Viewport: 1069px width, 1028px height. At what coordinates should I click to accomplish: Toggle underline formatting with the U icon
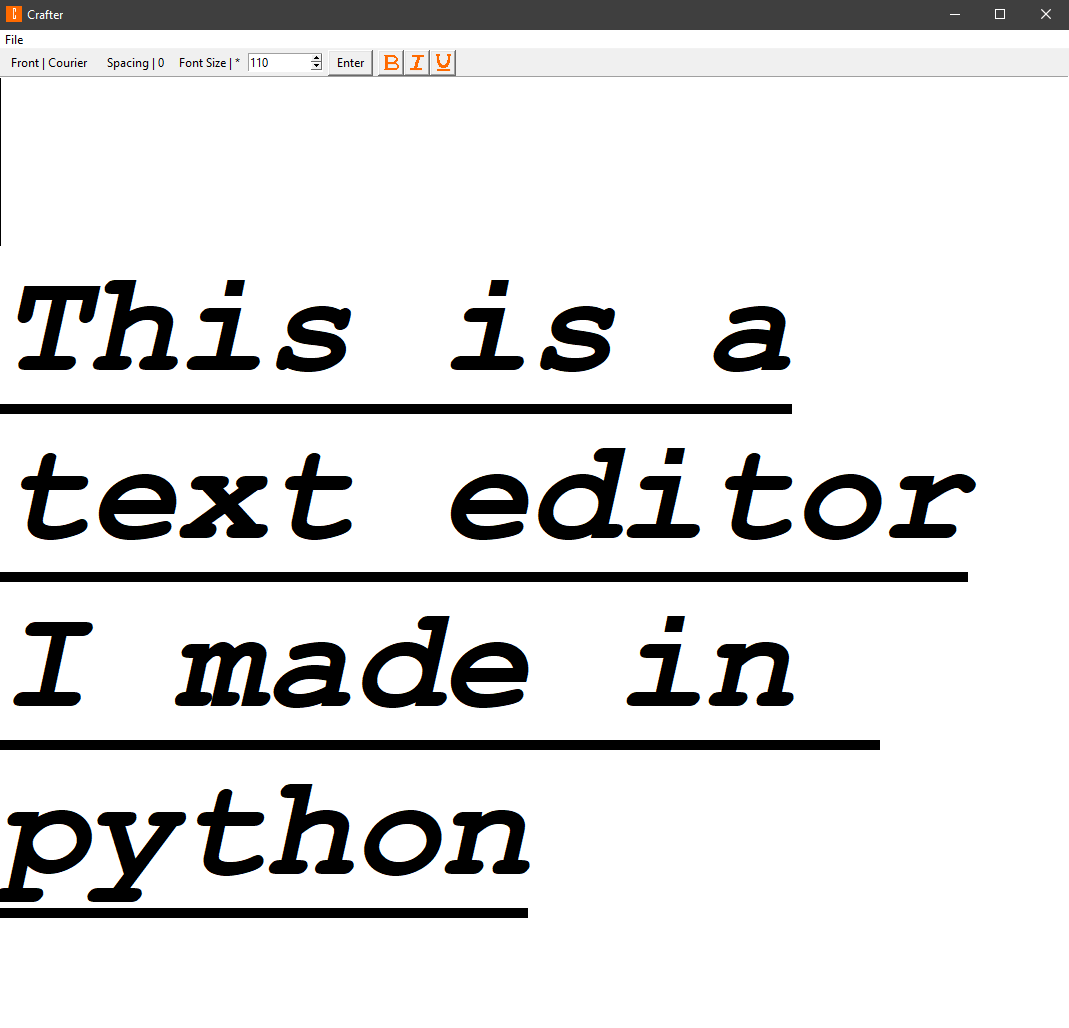coord(443,63)
